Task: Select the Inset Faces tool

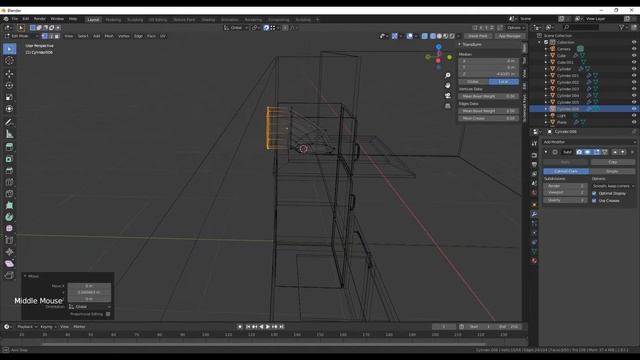Action: [9, 159]
